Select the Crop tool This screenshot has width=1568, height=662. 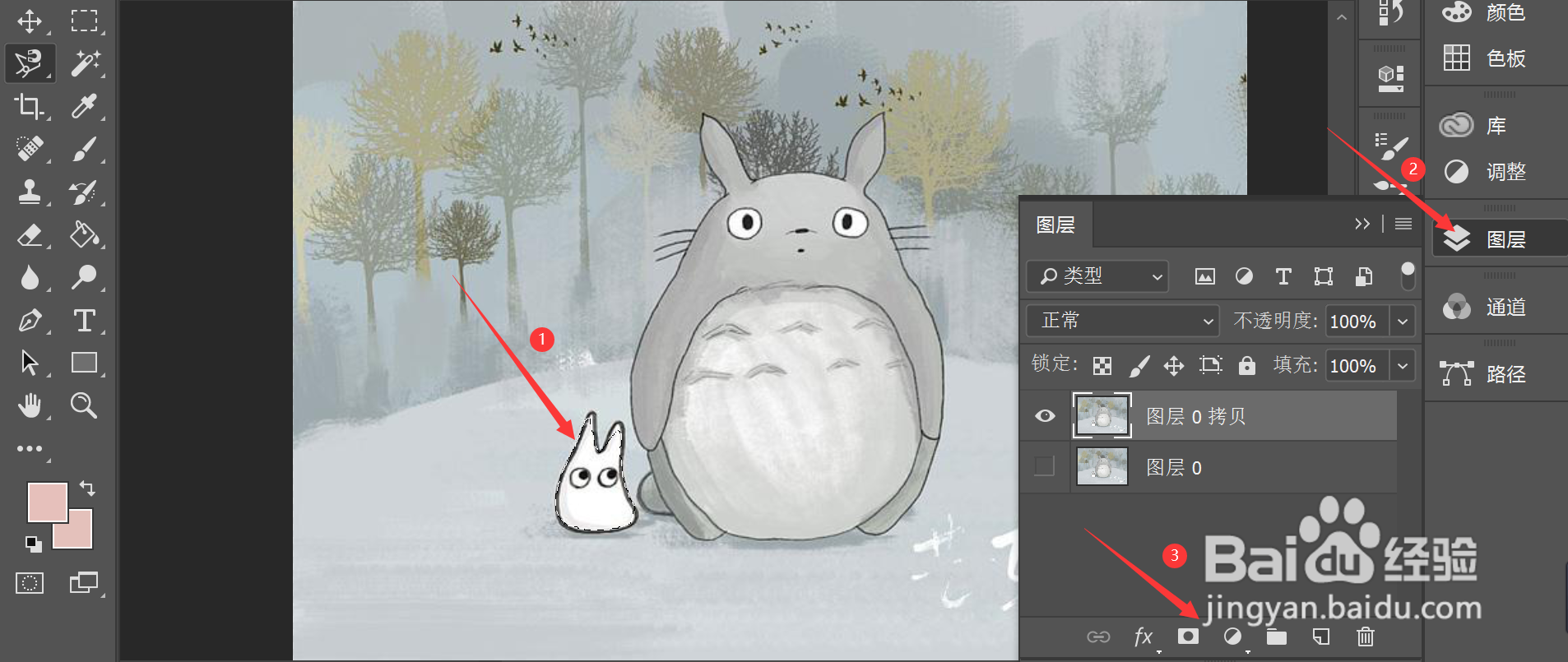click(30, 106)
